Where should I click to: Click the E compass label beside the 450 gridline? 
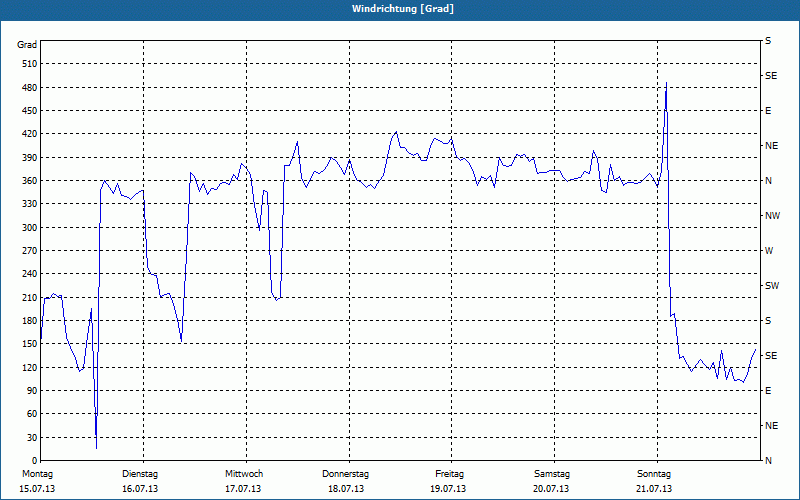[768, 111]
